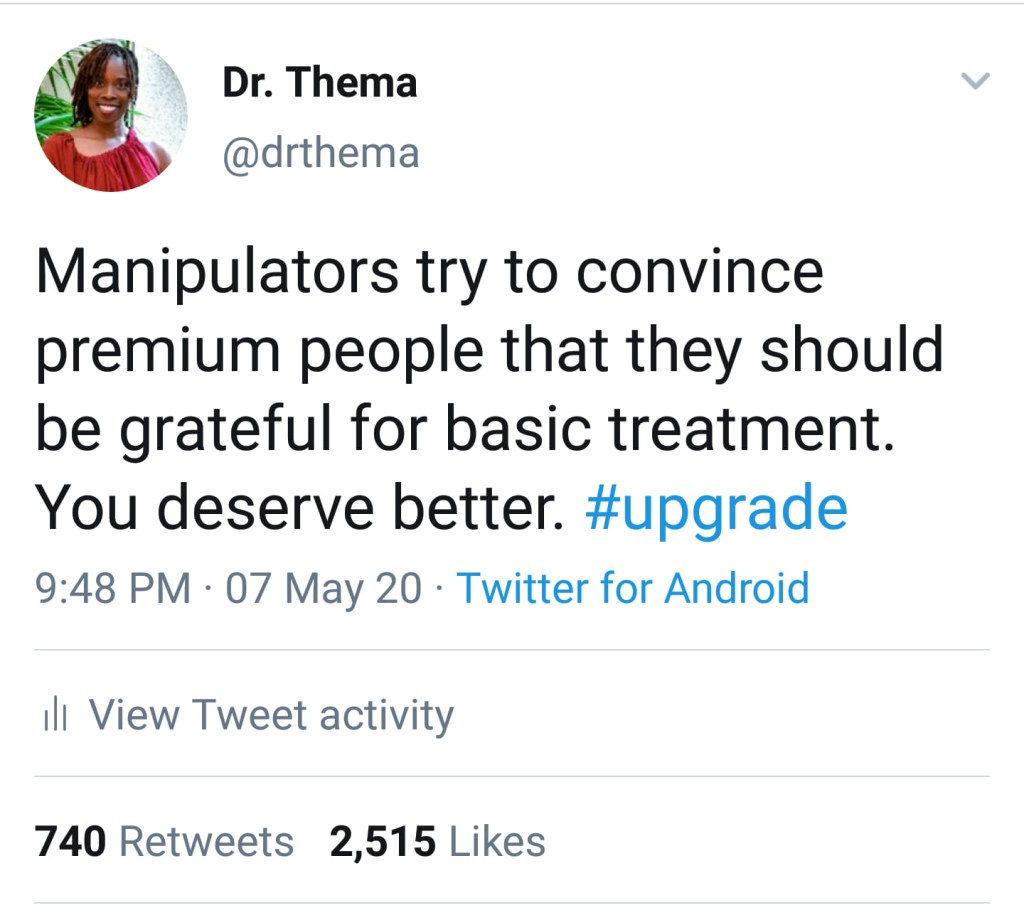Show the "Retweets" label list
The width and height of the screenshot is (1024, 915).
point(206,842)
